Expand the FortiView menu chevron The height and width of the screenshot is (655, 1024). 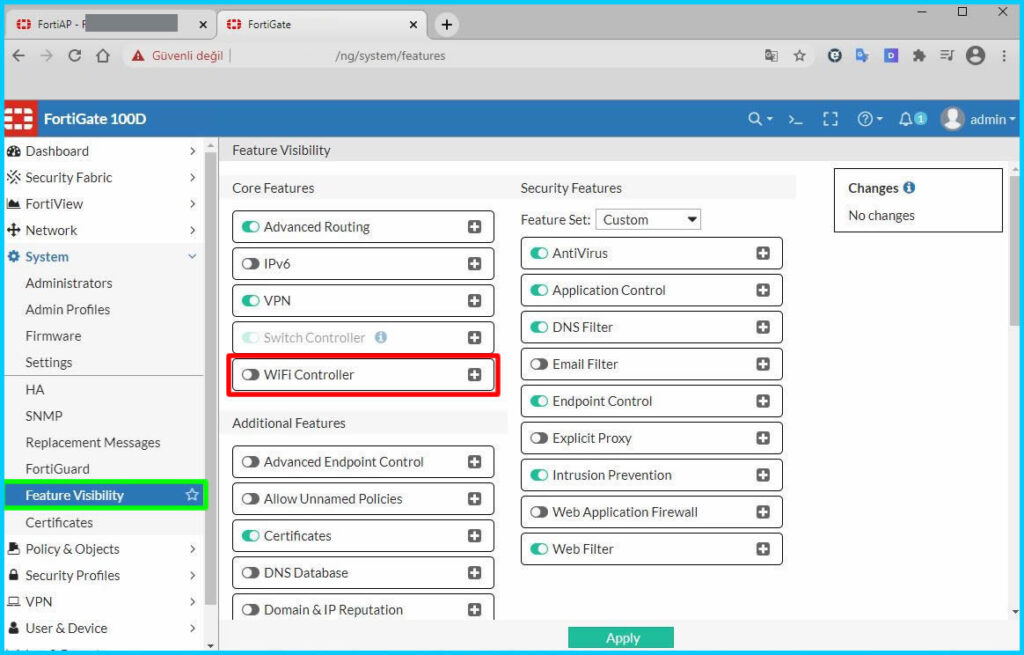193,204
